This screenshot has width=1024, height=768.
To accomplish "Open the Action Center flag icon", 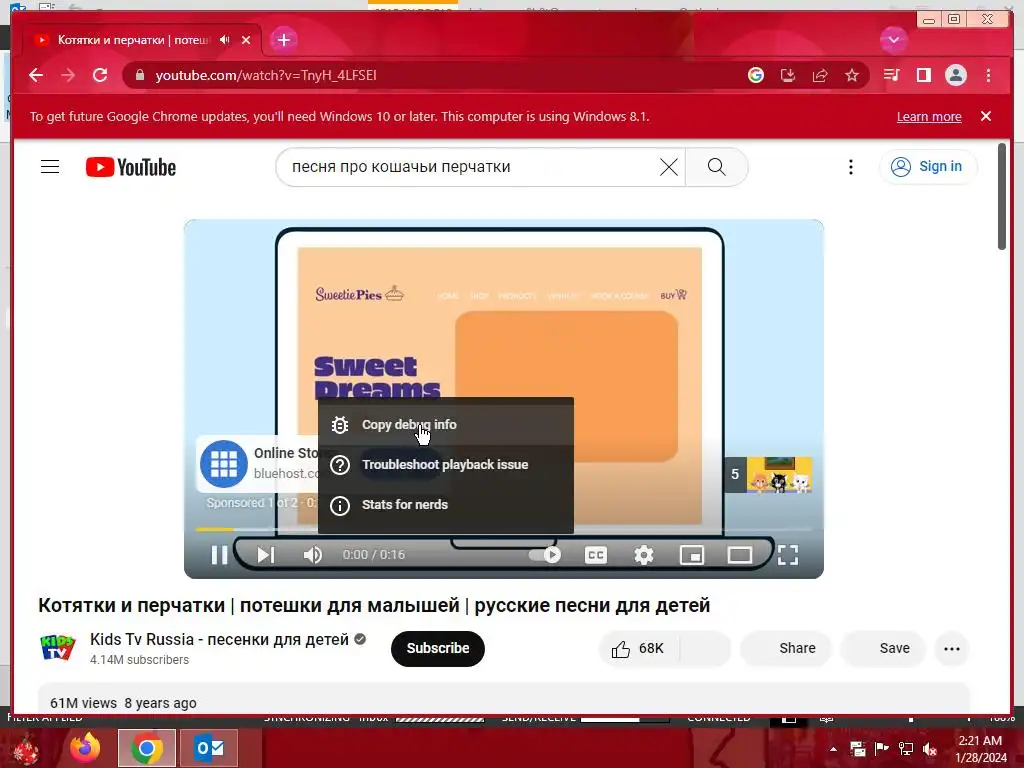I will [x=882, y=749].
